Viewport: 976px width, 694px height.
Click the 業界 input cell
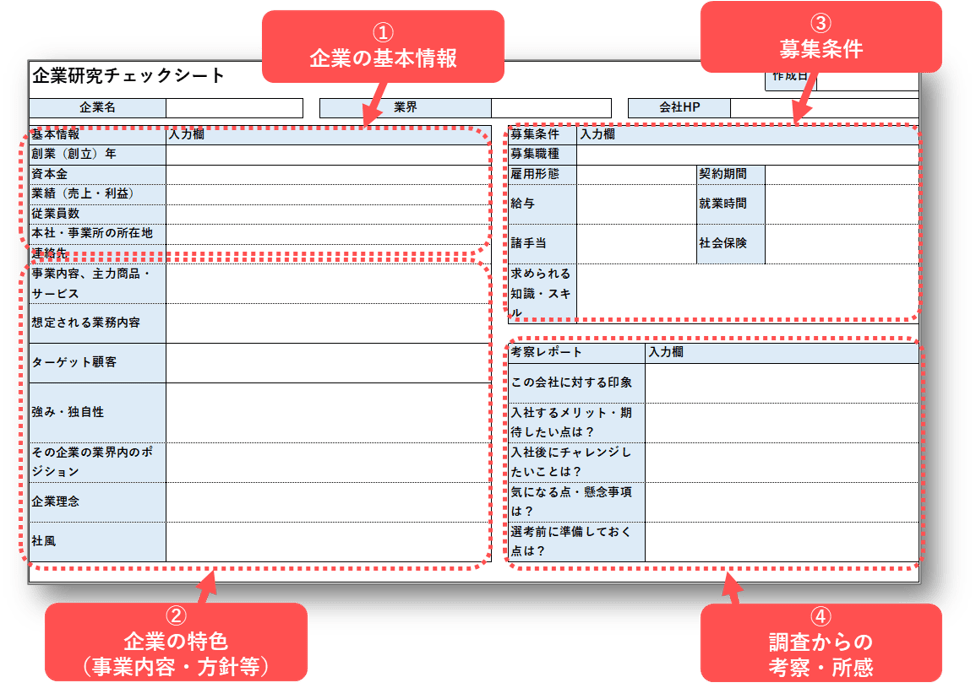coord(551,108)
